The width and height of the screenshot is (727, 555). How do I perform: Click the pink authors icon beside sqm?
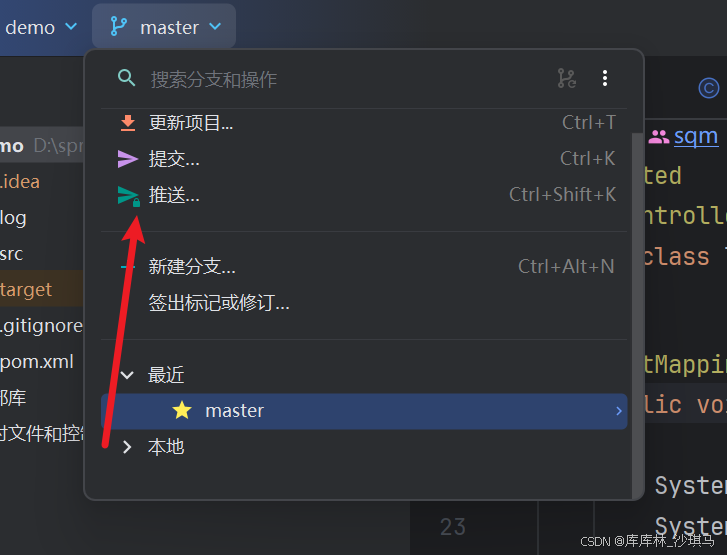click(658, 136)
